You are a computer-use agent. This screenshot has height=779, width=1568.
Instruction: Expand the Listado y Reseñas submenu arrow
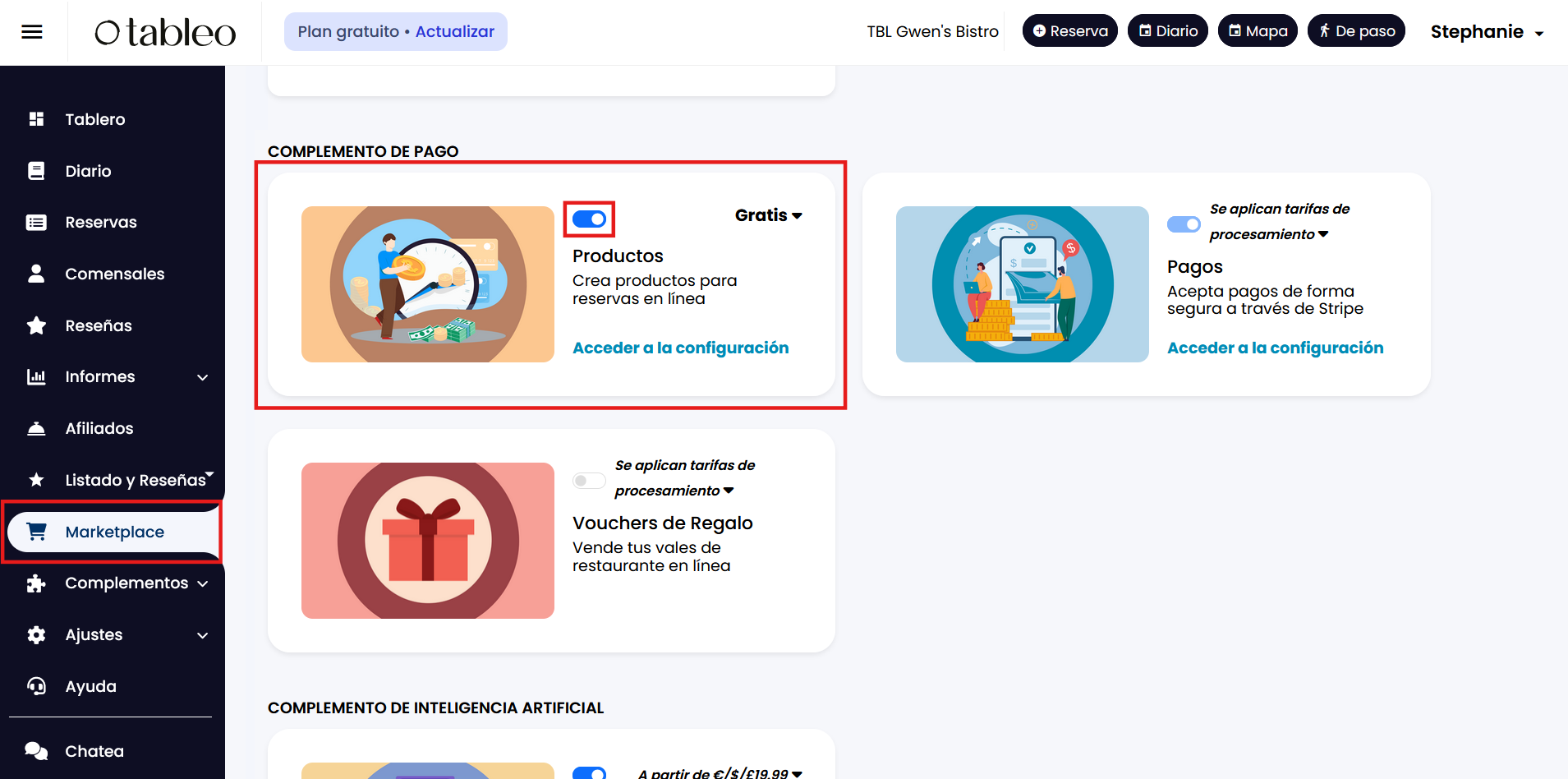tap(210, 474)
